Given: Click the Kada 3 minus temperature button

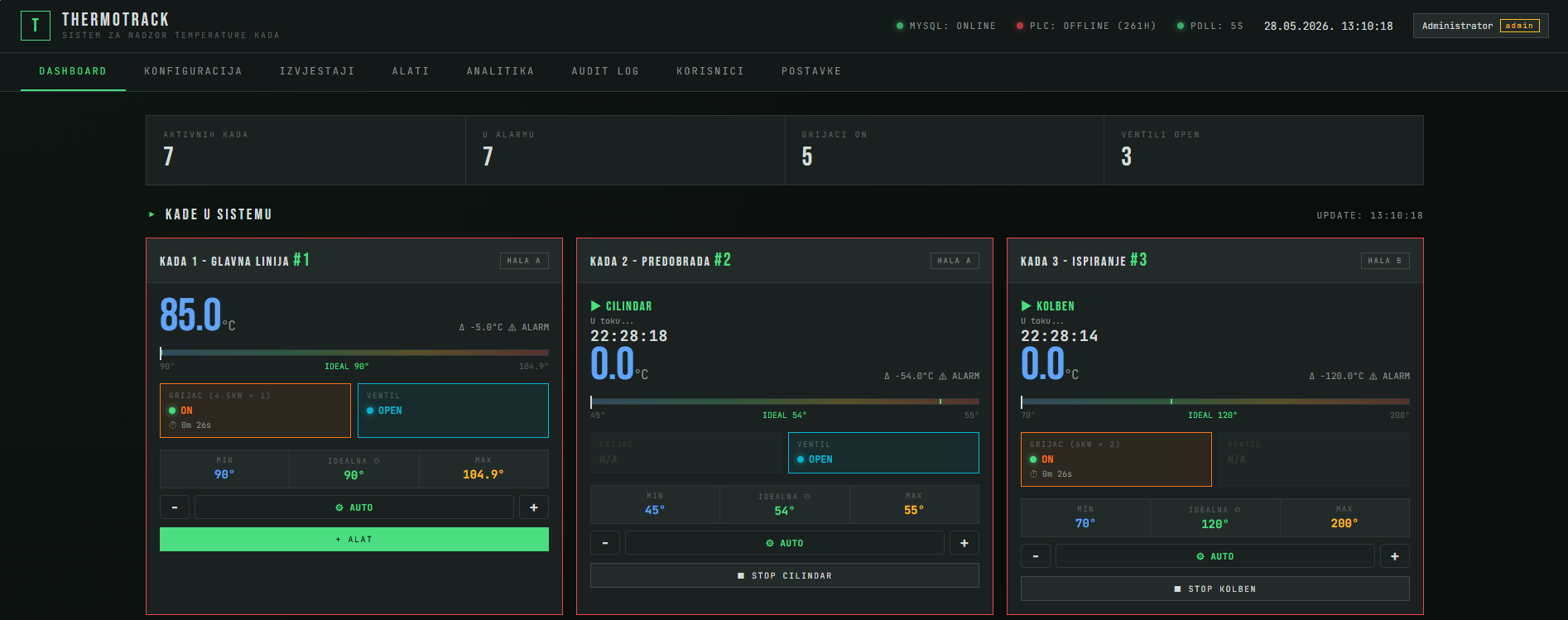Looking at the screenshot, I should tap(1036, 556).
